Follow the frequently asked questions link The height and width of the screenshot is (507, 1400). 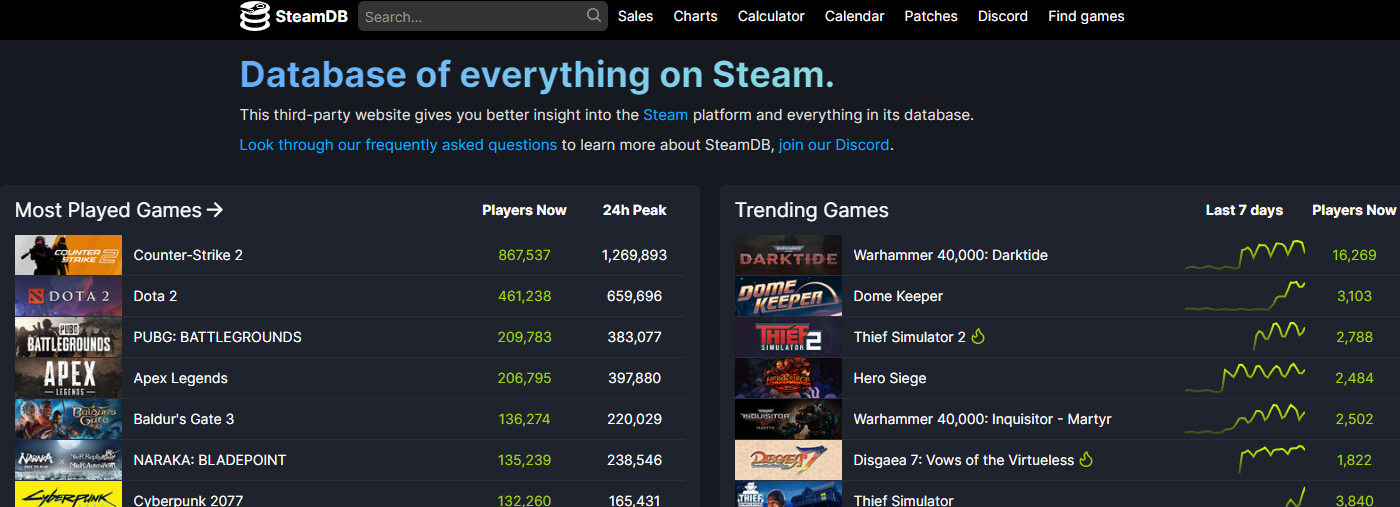tap(398, 145)
